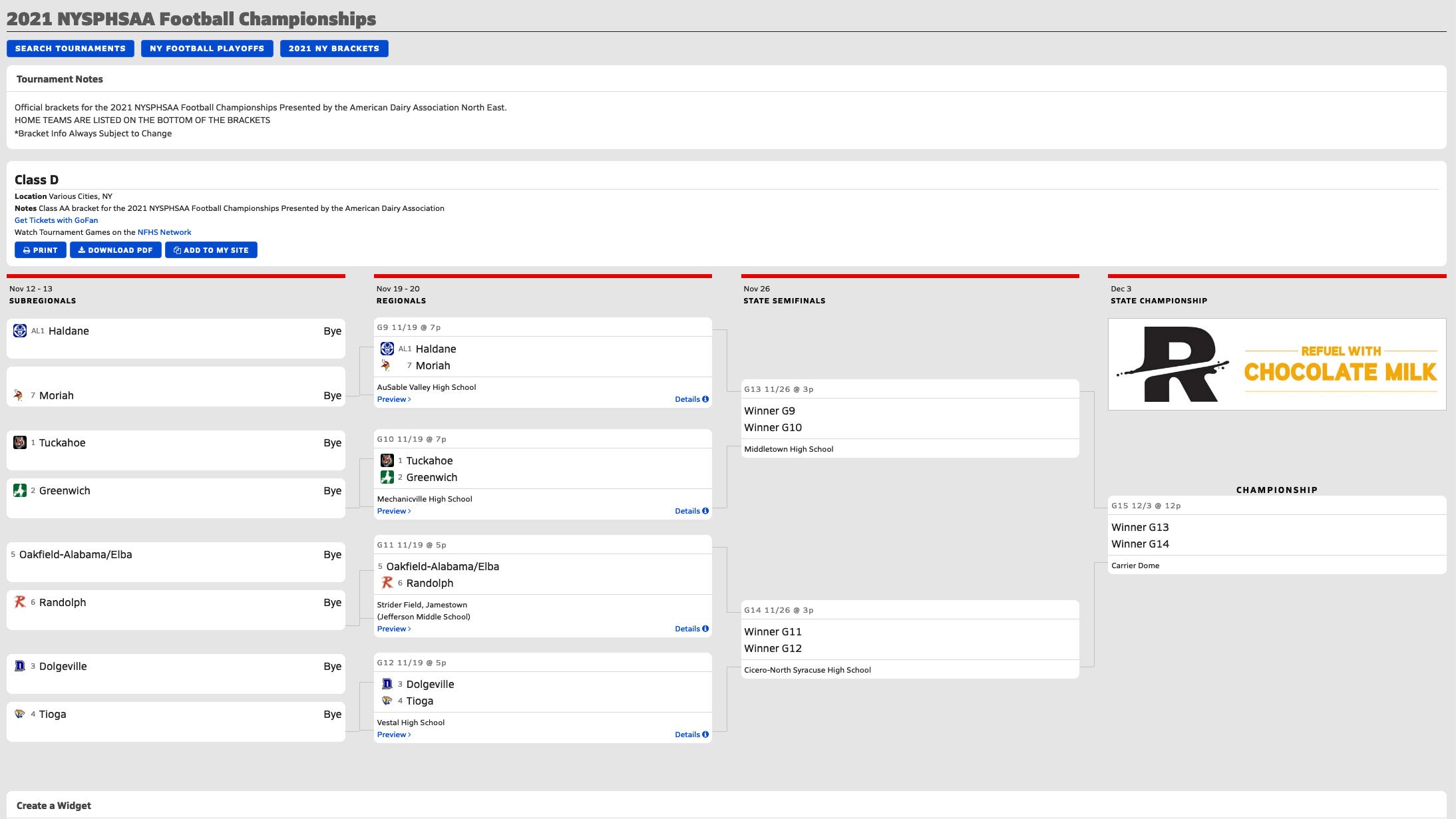Open Details for game G12

(691, 735)
